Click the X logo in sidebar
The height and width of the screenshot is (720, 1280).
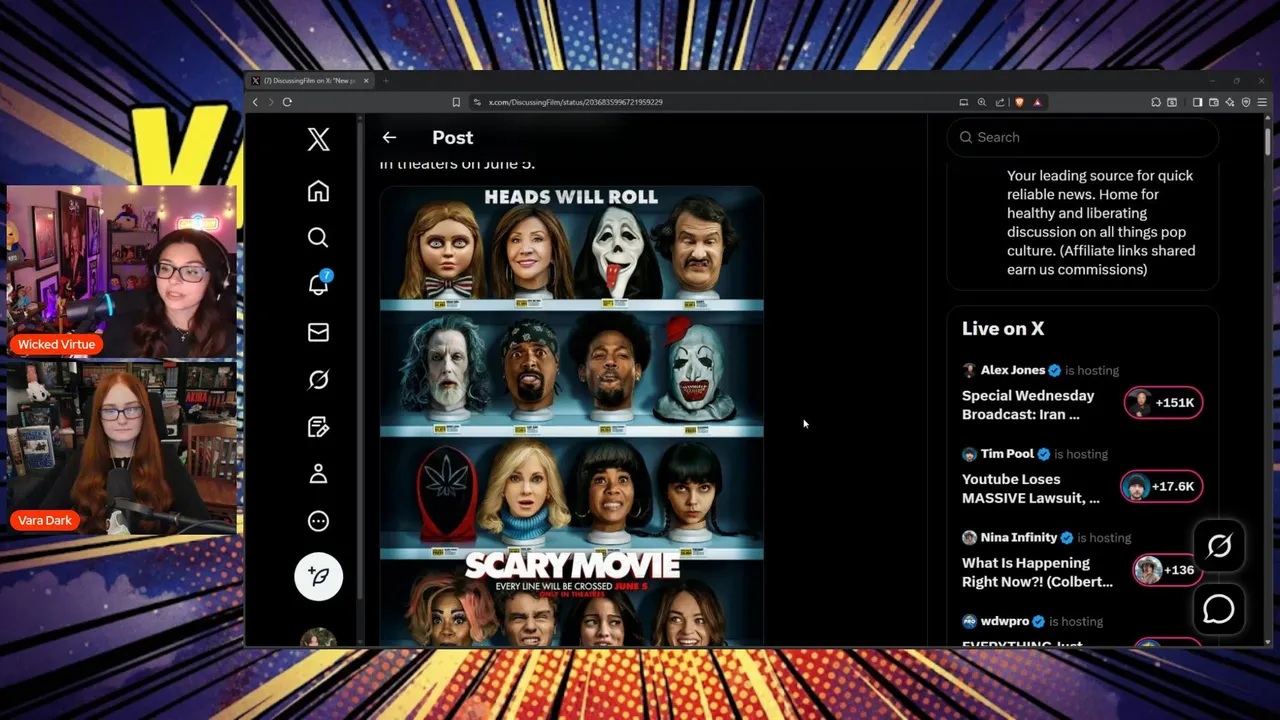point(318,139)
